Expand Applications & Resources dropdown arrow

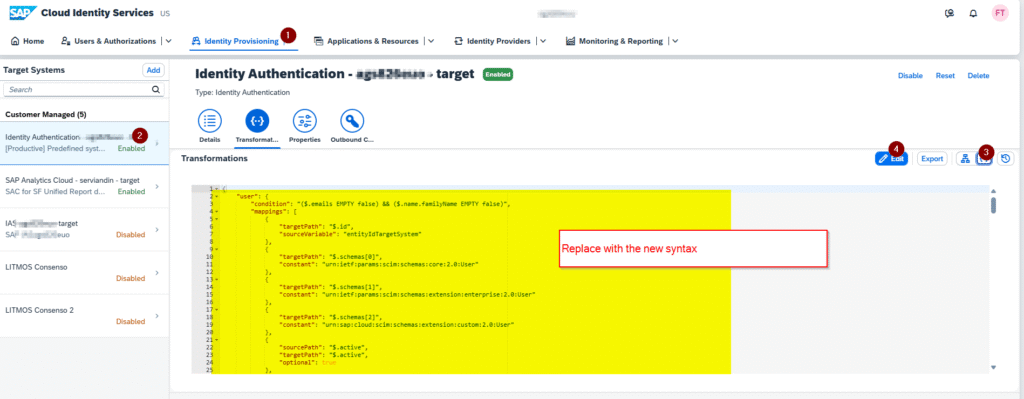[431, 40]
